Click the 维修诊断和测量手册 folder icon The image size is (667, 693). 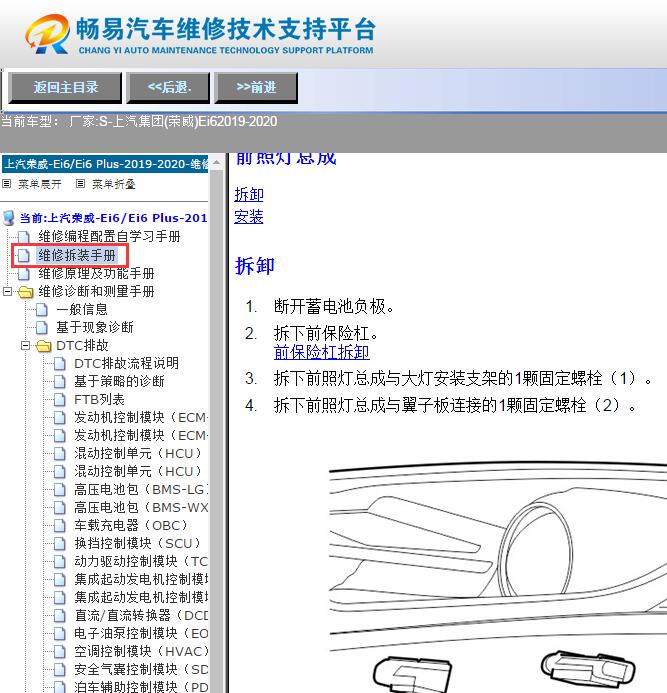click(x=26, y=292)
